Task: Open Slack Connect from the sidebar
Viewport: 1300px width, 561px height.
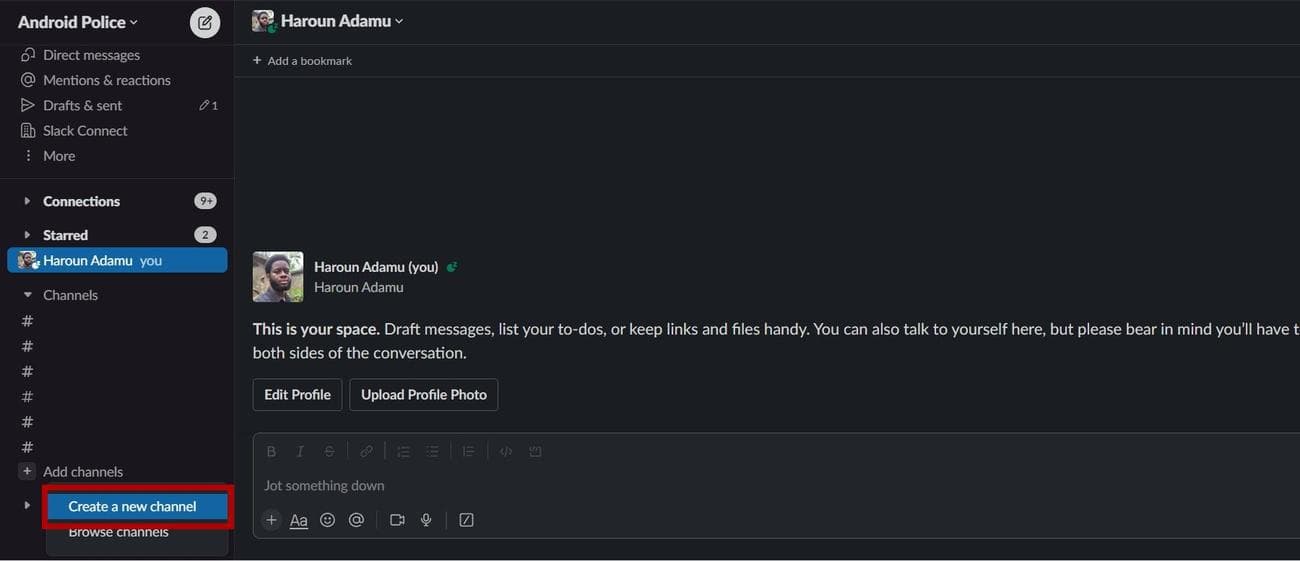Action: click(x=85, y=130)
